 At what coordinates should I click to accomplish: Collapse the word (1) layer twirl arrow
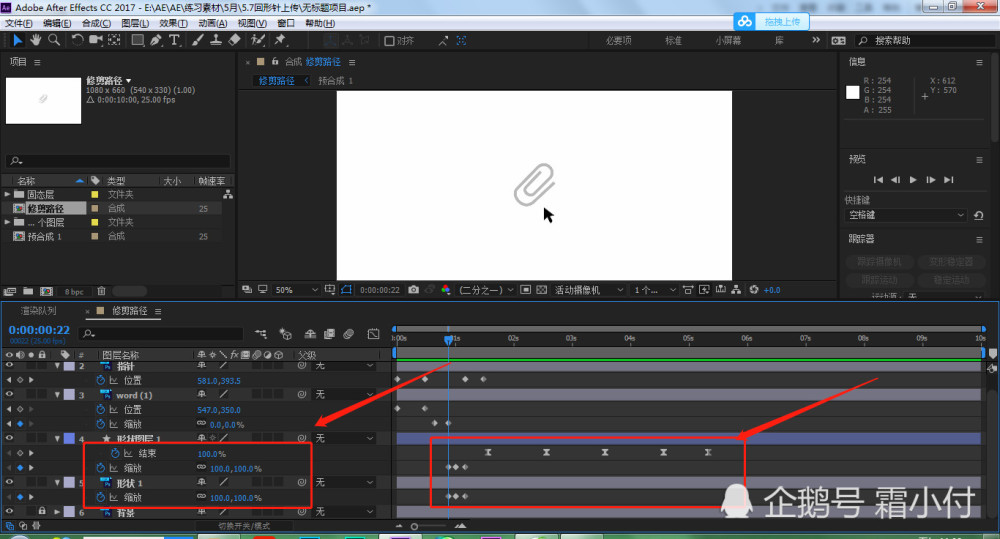coord(57,395)
